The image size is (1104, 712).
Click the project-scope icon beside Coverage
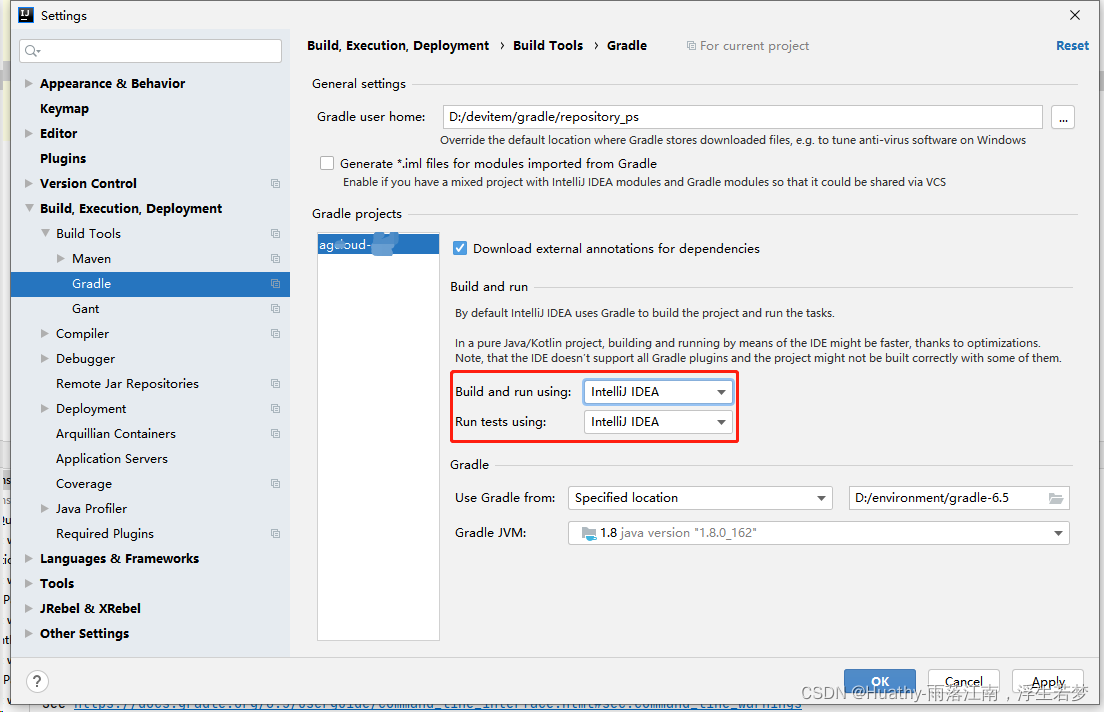(x=275, y=483)
